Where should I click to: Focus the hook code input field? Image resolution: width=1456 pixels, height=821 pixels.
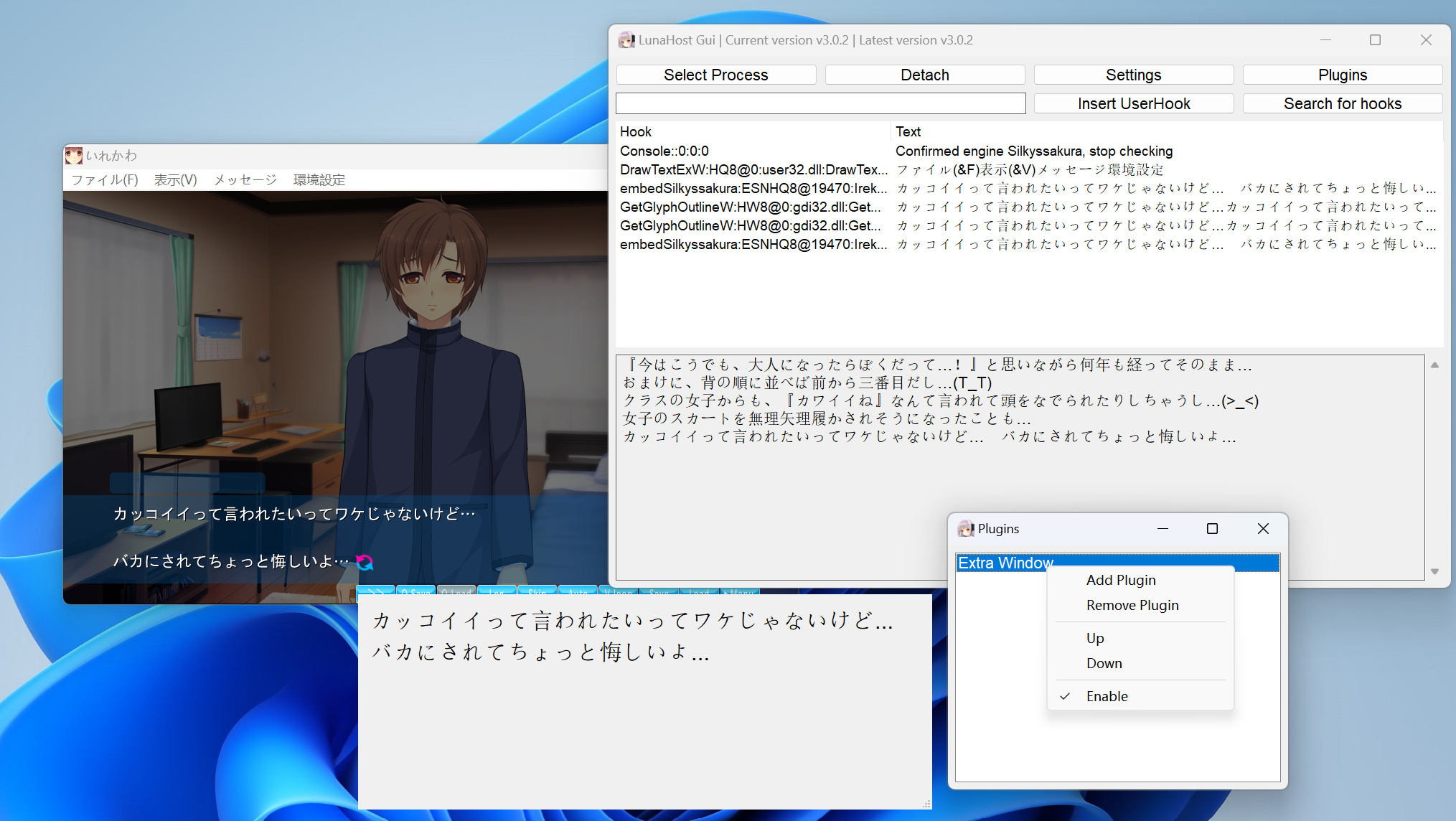820,103
